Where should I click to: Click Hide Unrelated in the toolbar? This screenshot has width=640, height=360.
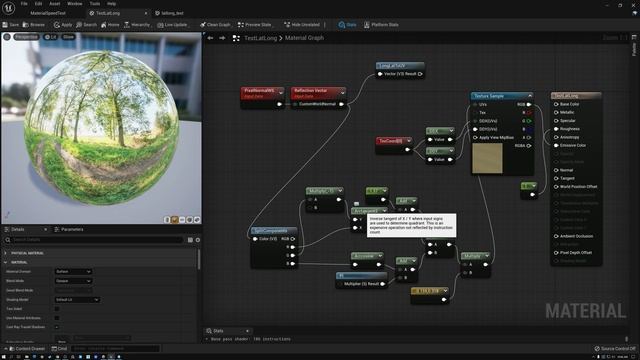(x=302, y=25)
